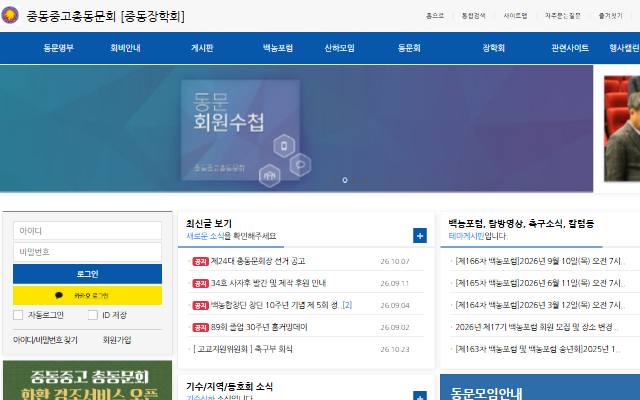
Task: Open the 제24대 총동문회장 선거 공고 post
Action: pos(258,261)
